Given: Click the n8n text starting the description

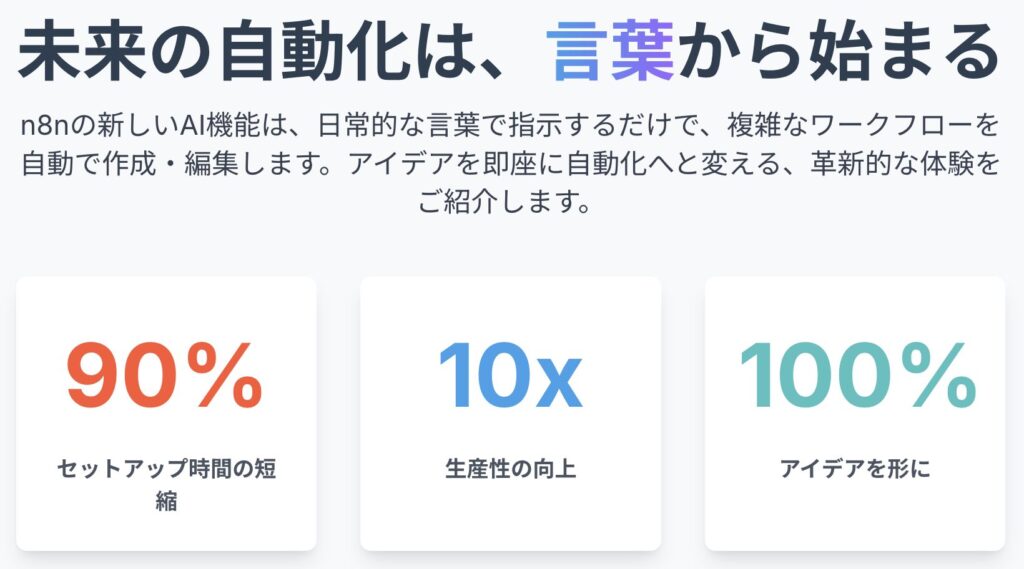Looking at the screenshot, I should pos(43,128).
